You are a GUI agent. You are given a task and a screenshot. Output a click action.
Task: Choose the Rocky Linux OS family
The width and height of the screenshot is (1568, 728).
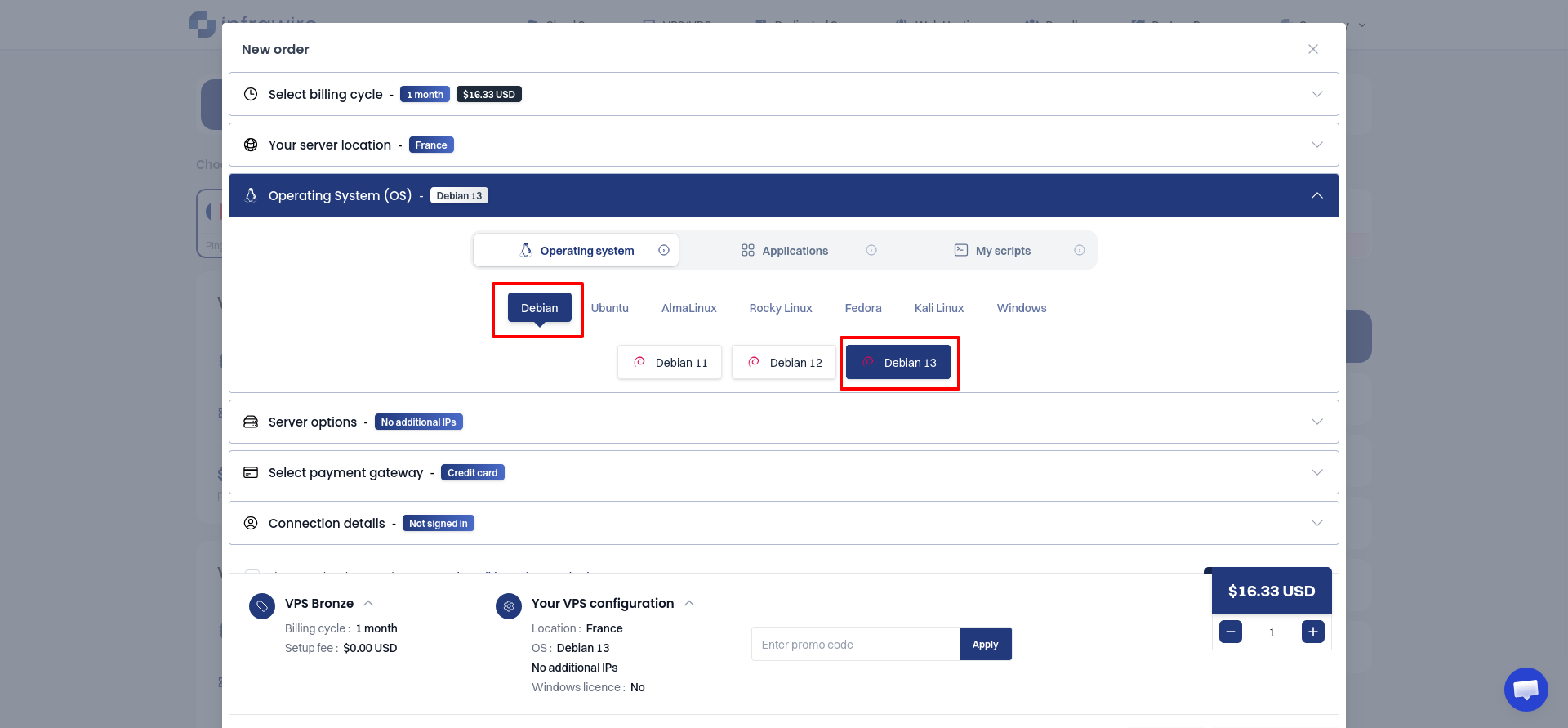click(x=781, y=308)
